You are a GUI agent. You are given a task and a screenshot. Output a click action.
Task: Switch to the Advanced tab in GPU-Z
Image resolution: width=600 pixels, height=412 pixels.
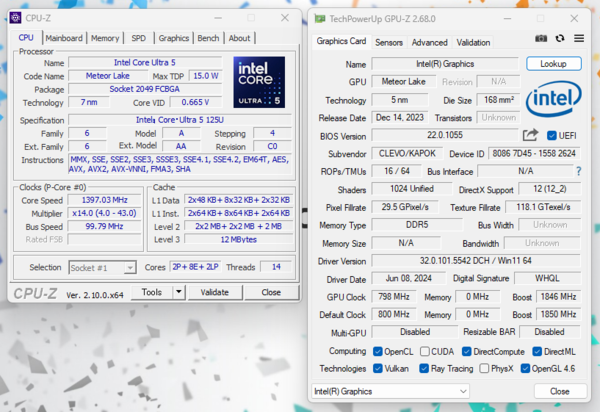[x=429, y=42]
